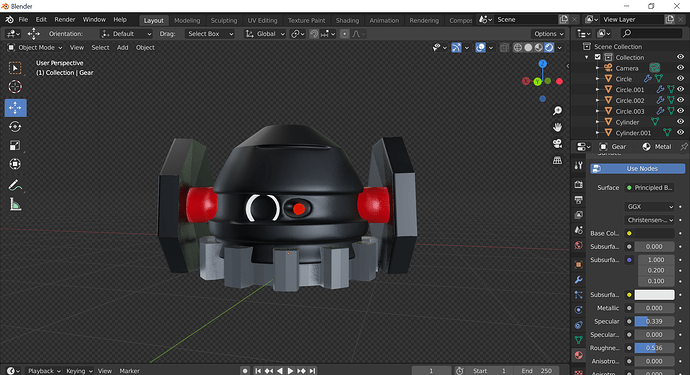690x375 pixels.
Task: Open View Layer properties tab
Action: [x=579, y=215]
